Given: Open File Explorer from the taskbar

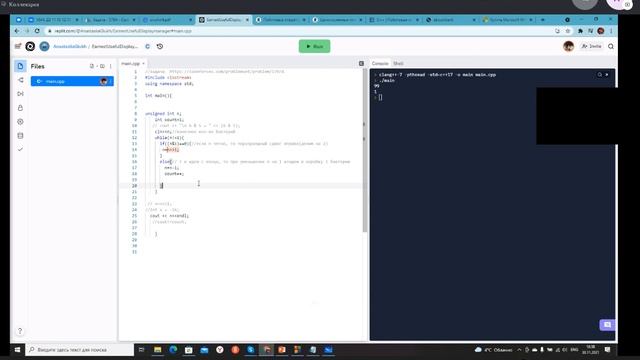Looking at the screenshot, I should point(158,350).
